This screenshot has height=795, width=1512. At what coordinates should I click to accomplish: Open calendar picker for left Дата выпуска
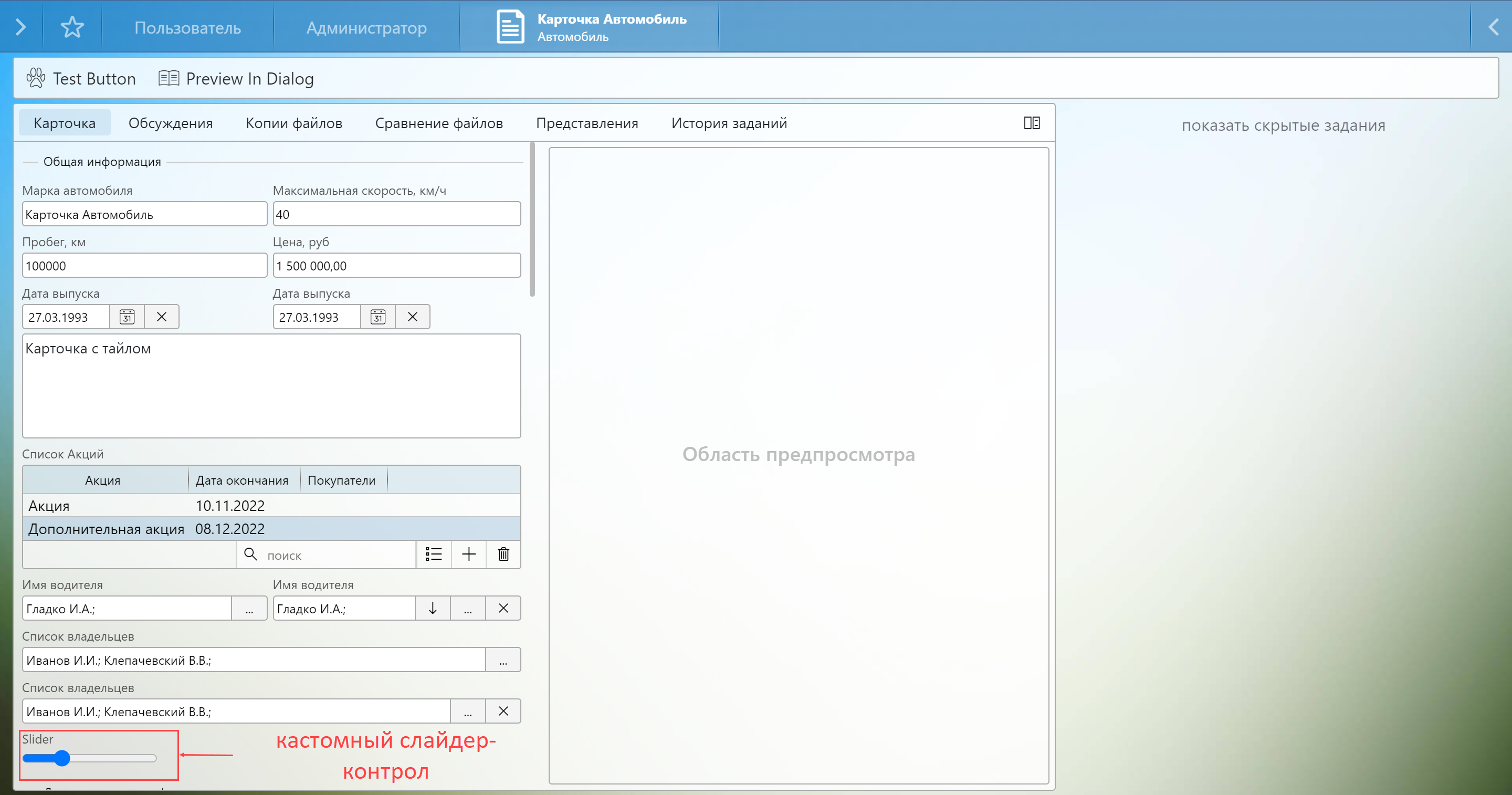click(x=127, y=317)
